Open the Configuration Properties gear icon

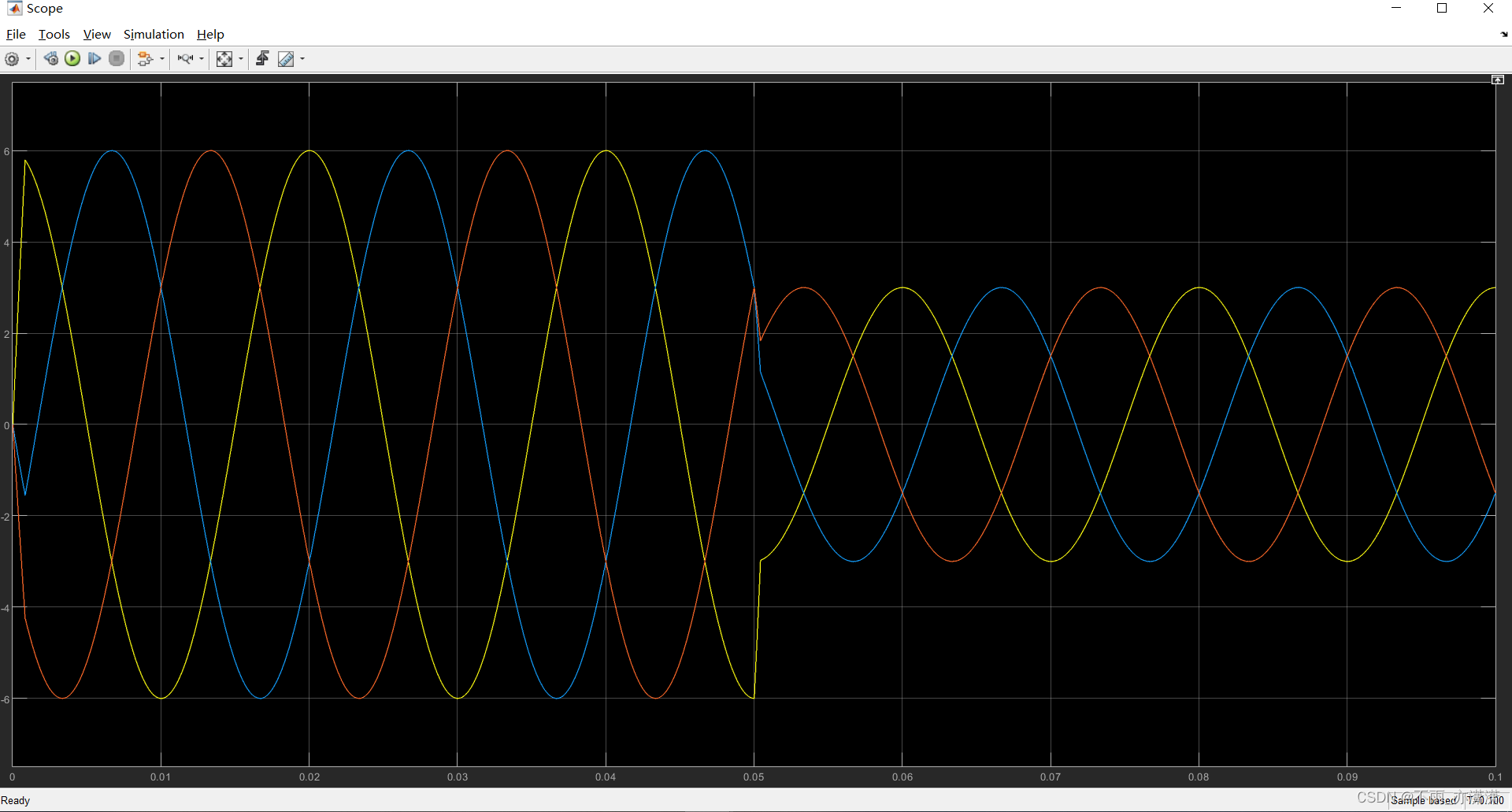tap(12, 59)
